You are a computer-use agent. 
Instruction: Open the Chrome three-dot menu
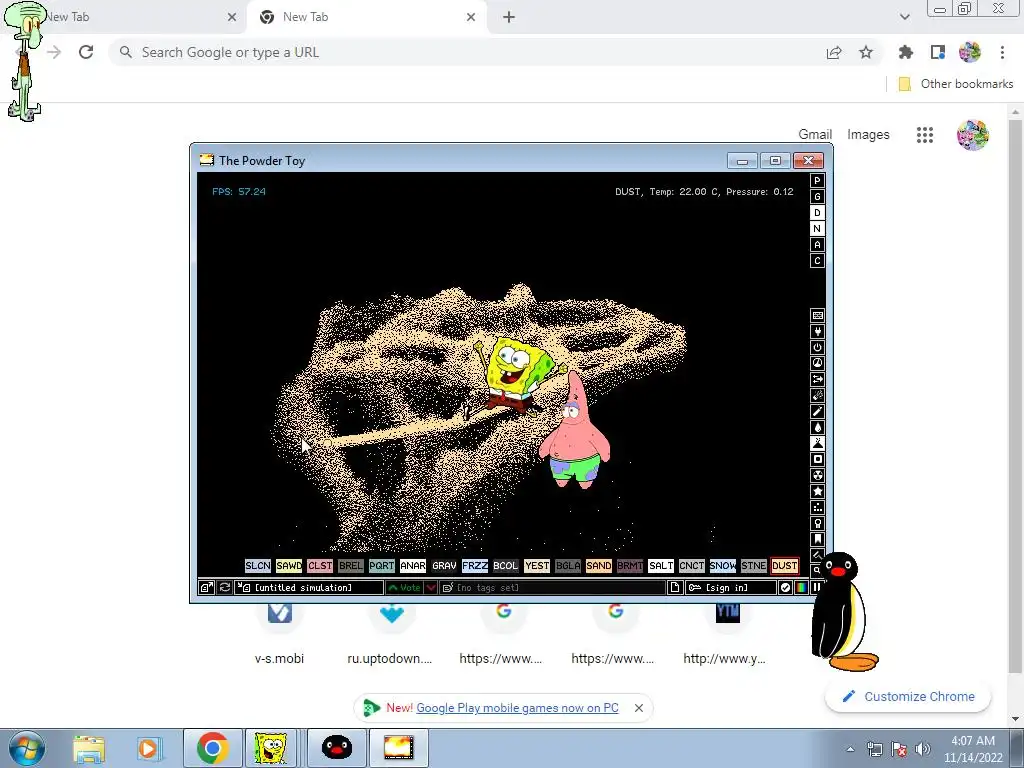pos(1002,52)
